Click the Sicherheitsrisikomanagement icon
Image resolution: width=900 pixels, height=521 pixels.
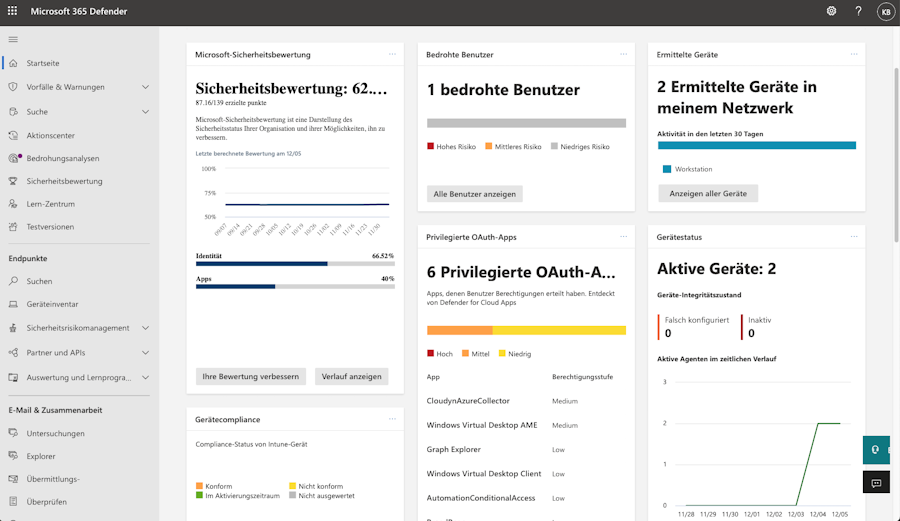point(13,328)
